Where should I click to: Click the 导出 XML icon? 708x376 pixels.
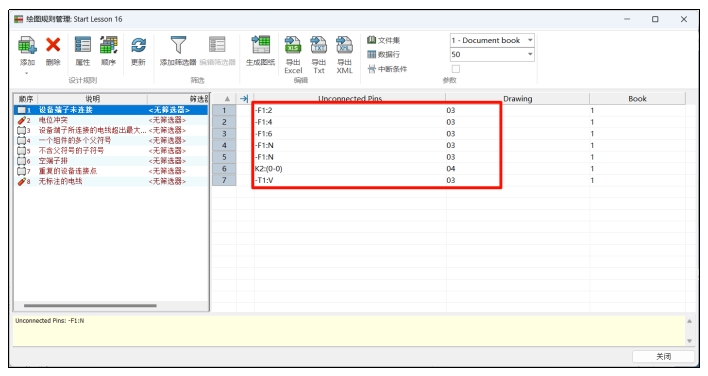tap(345, 45)
